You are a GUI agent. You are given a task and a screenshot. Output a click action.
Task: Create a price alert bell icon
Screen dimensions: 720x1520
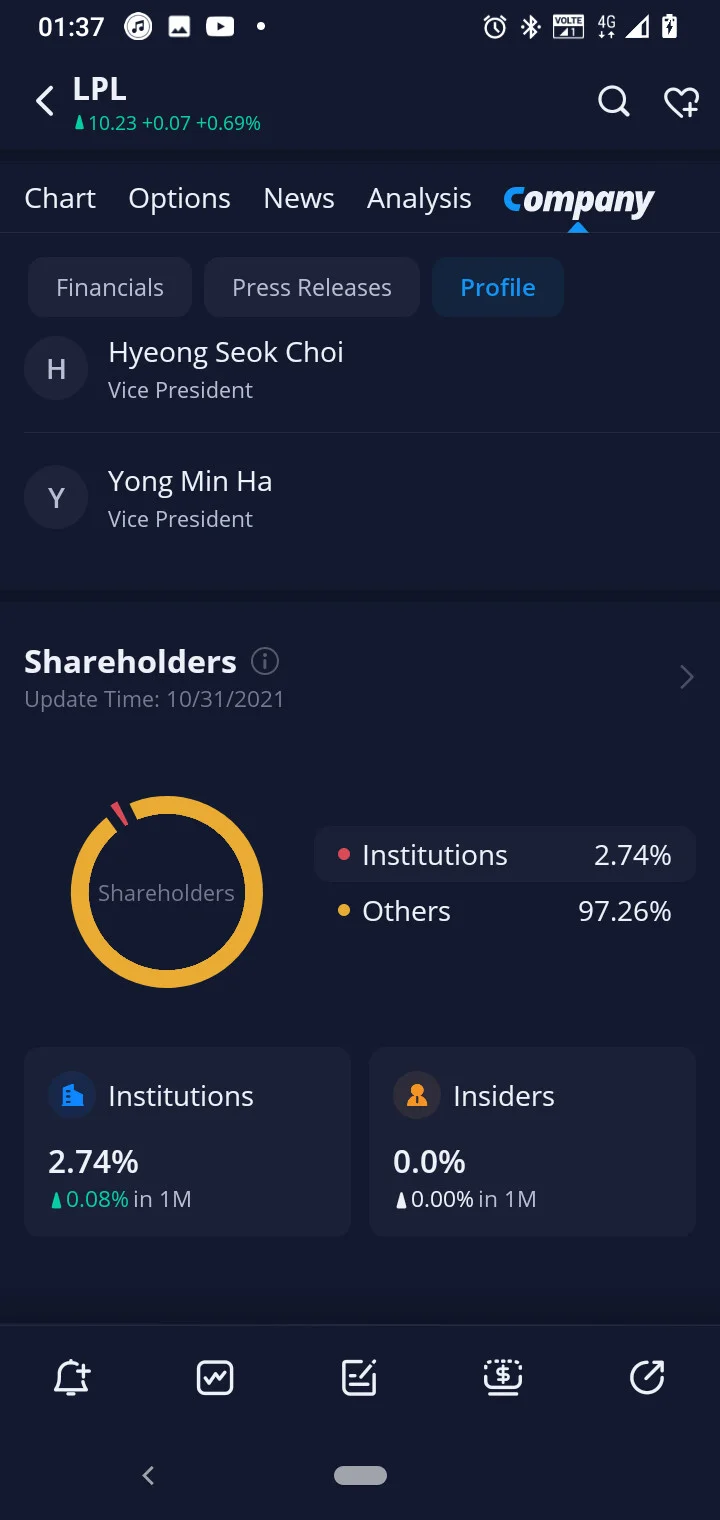coord(72,1378)
